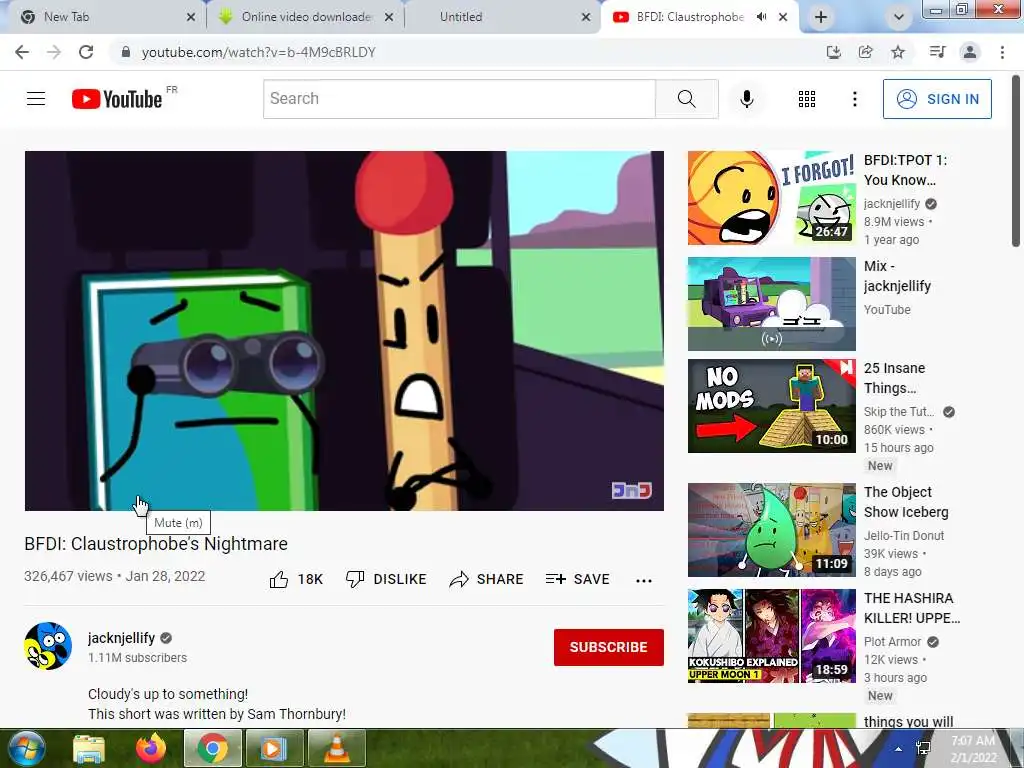Play The Object Show Iceberg thumbnail
The width and height of the screenshot is (1024, 768).
coord(771,530)
